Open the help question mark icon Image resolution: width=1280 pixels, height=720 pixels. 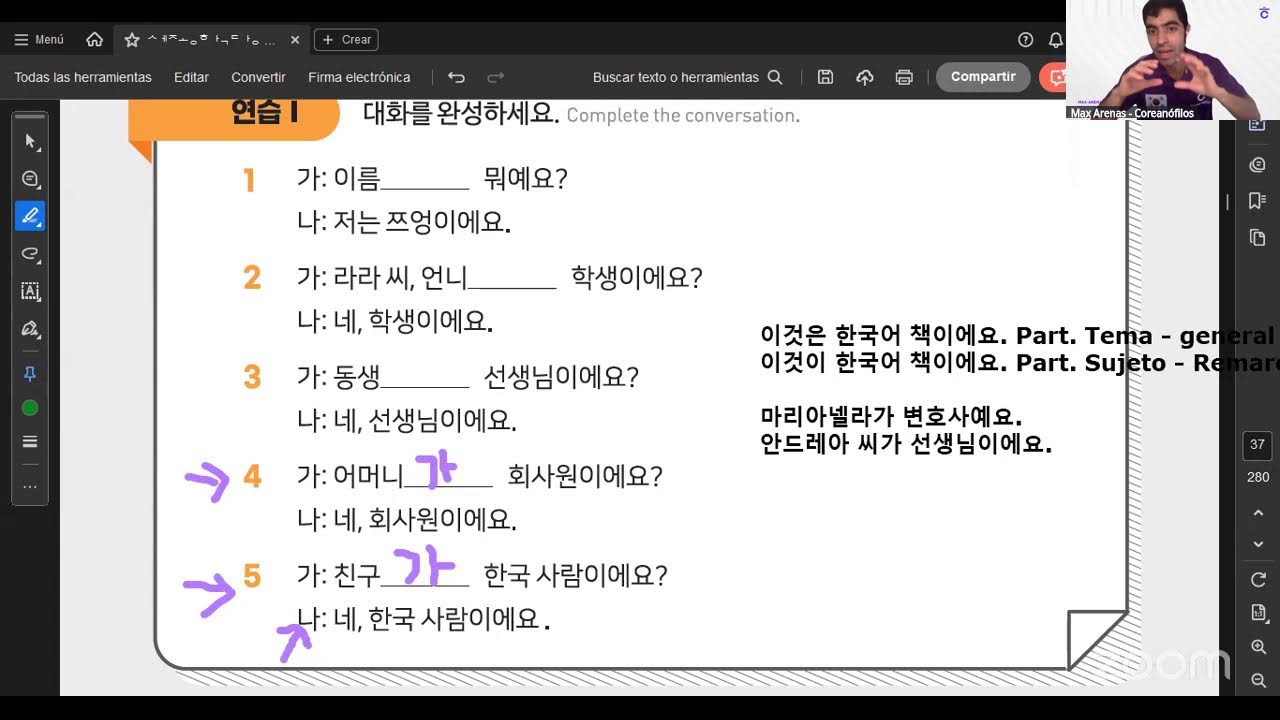[1025, 40]
